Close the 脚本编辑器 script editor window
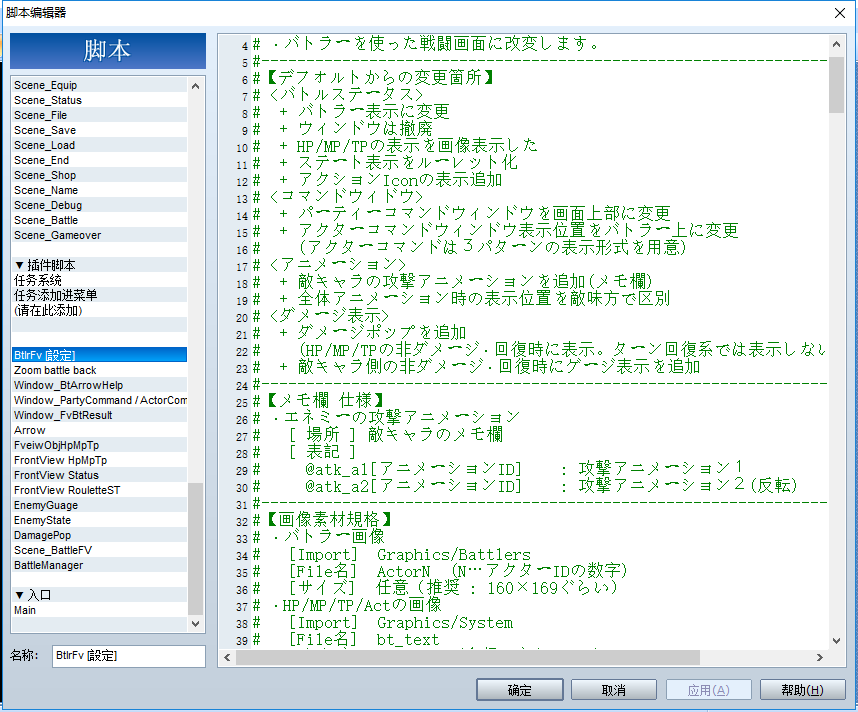Image resolution: width=858 pixels, height=712 pixels. coord(840,13)
